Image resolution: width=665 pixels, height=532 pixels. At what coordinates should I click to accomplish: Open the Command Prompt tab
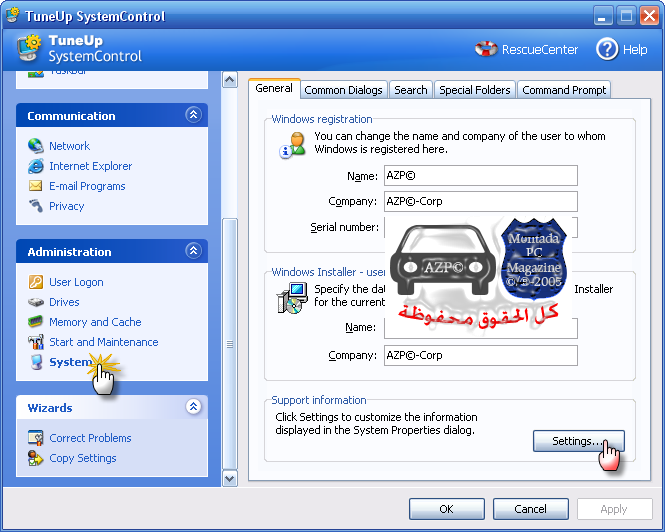pos(564,90)
